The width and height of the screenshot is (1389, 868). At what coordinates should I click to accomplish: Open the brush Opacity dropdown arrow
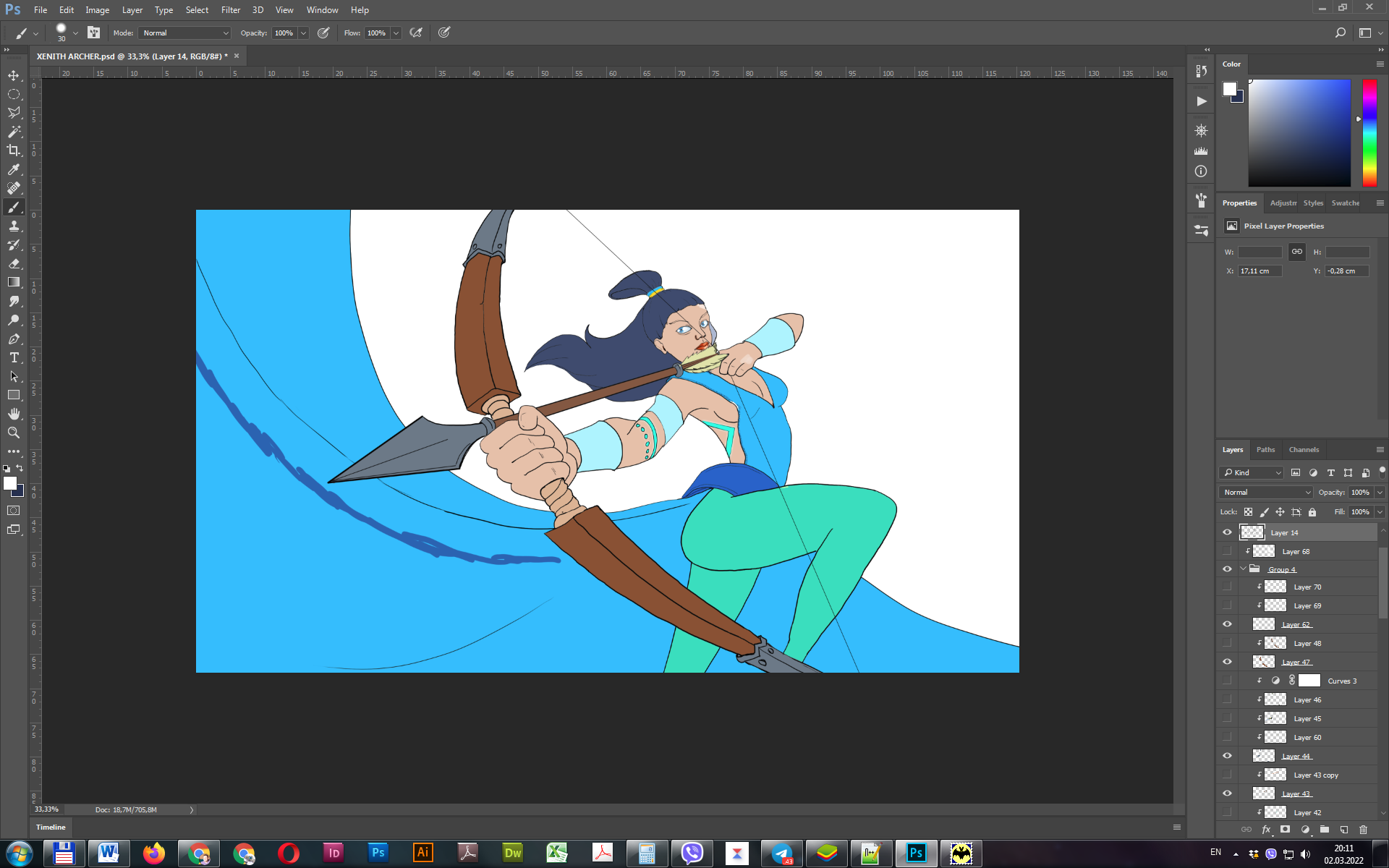303,33
